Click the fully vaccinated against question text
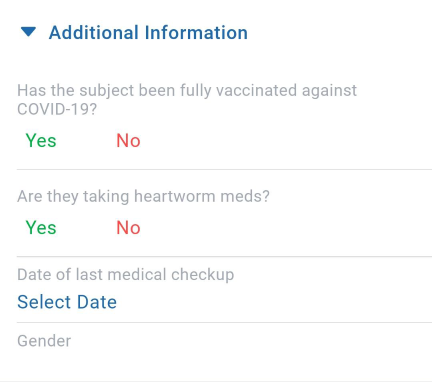The image size is (432, 382). pyautogui.click(x=187, y=100)
